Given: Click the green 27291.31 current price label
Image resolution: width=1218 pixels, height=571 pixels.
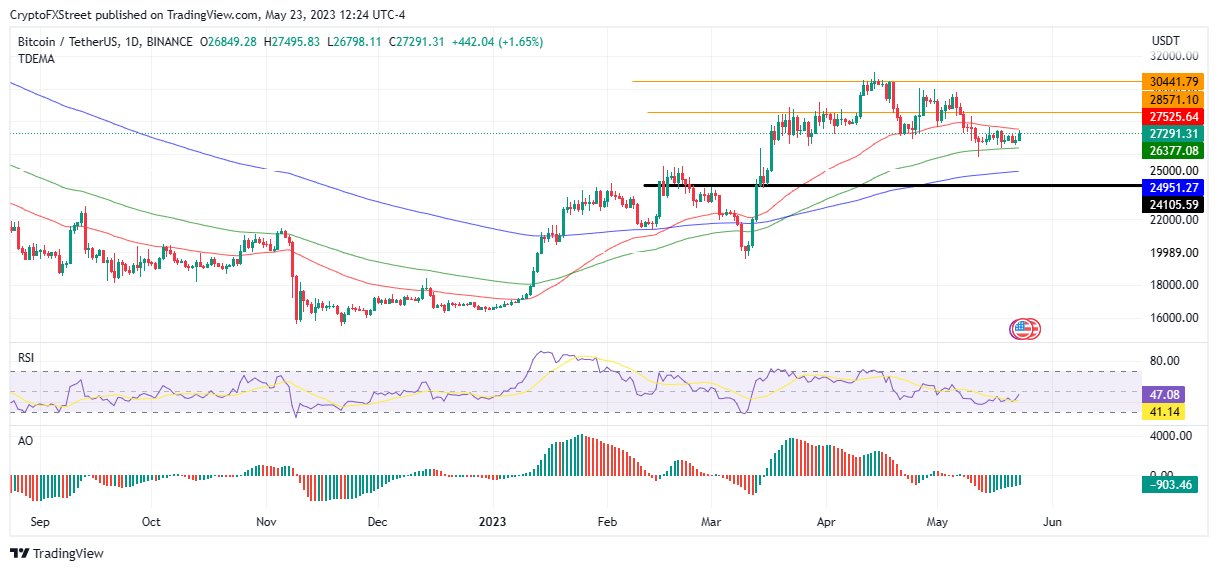Looking at the screenshot, I should (1172, 133).
